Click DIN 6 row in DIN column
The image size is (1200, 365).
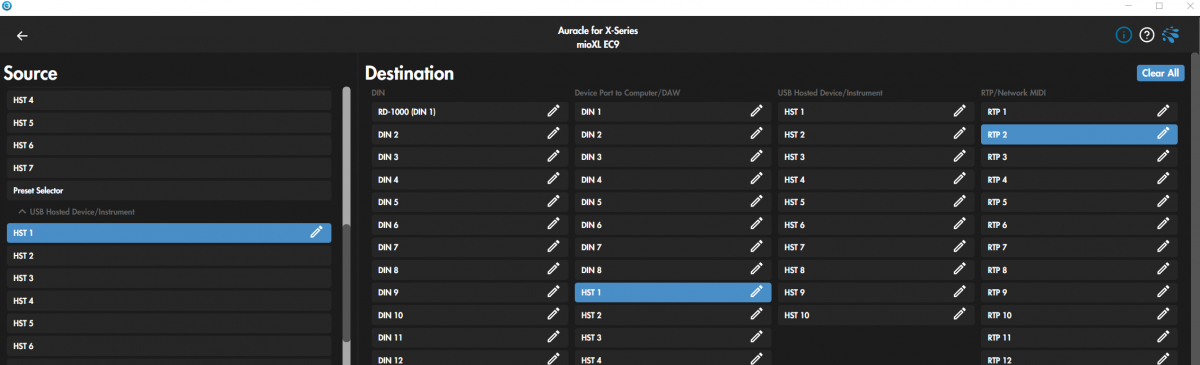pos(469,225)
